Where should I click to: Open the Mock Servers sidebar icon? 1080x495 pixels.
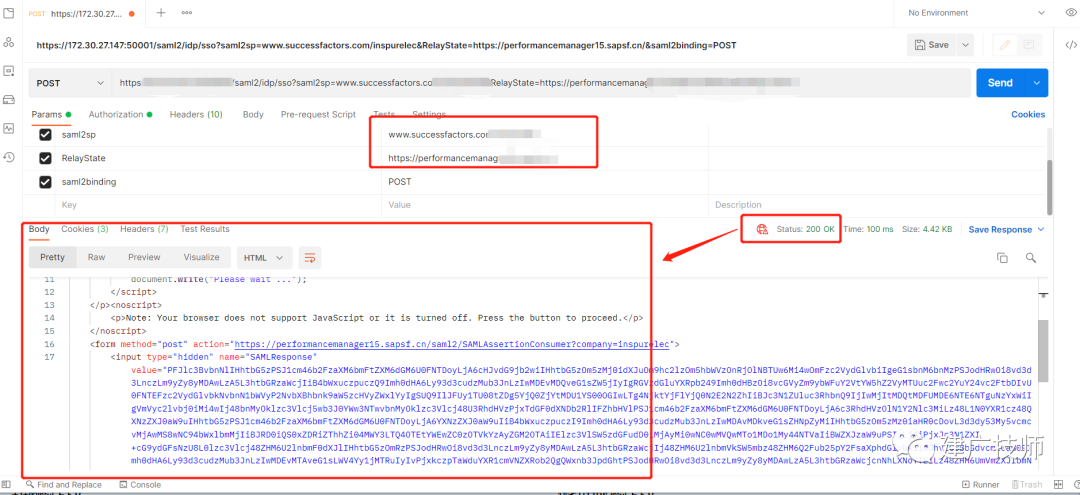coord(9,100)
